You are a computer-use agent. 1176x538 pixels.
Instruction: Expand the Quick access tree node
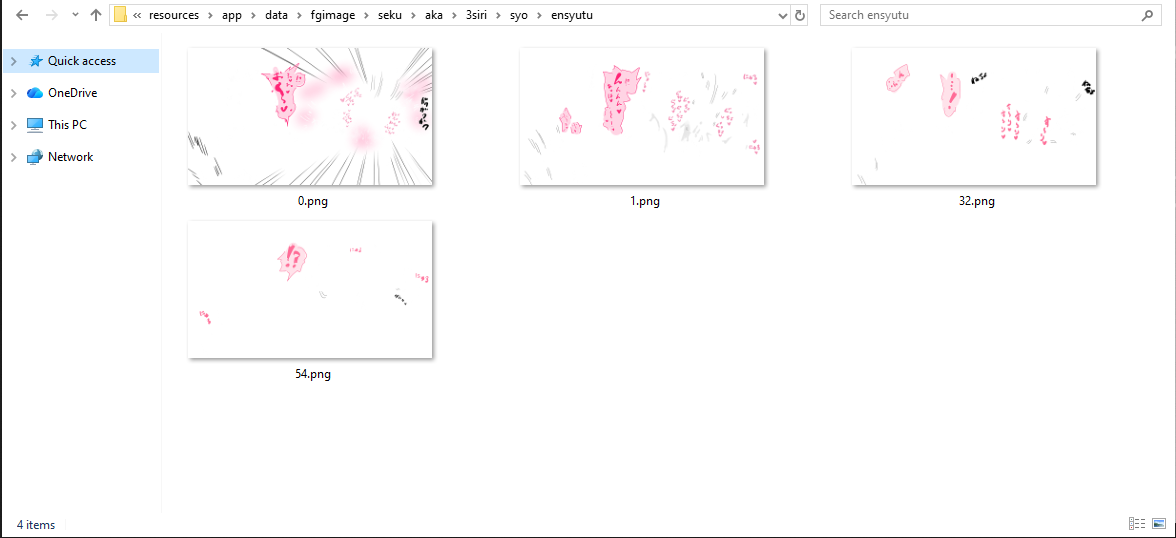pyautogui.click(x=14, y=61)
